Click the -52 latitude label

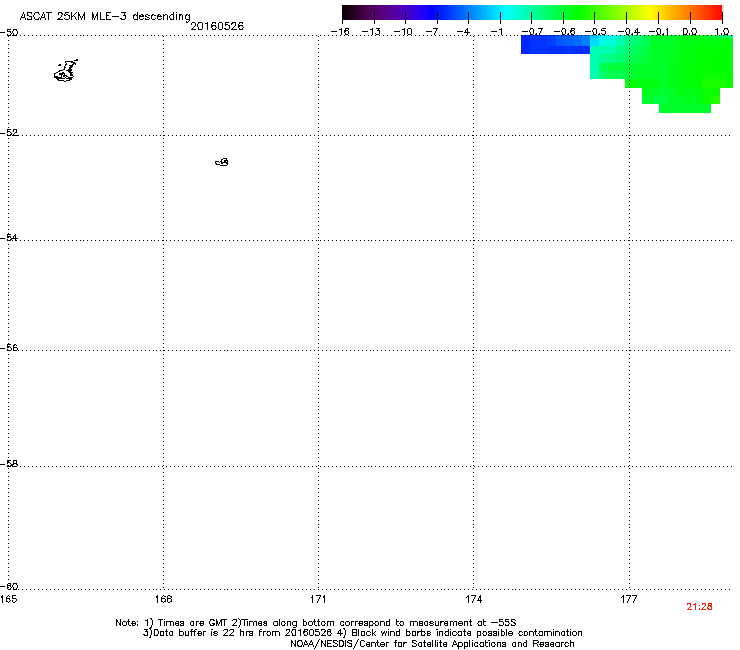pyautogui.click(x=9, y=133)
